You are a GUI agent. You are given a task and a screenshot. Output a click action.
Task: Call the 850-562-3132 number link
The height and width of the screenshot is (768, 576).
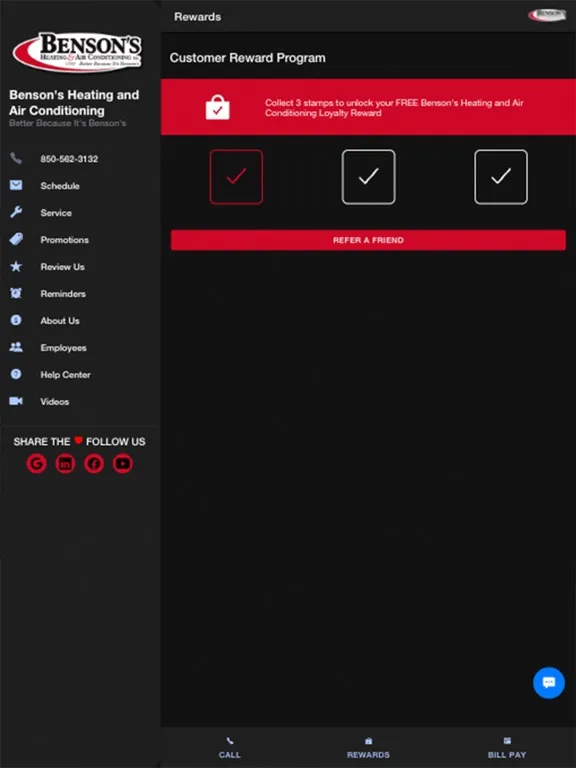pyautogui.click(x=69, y=159)
